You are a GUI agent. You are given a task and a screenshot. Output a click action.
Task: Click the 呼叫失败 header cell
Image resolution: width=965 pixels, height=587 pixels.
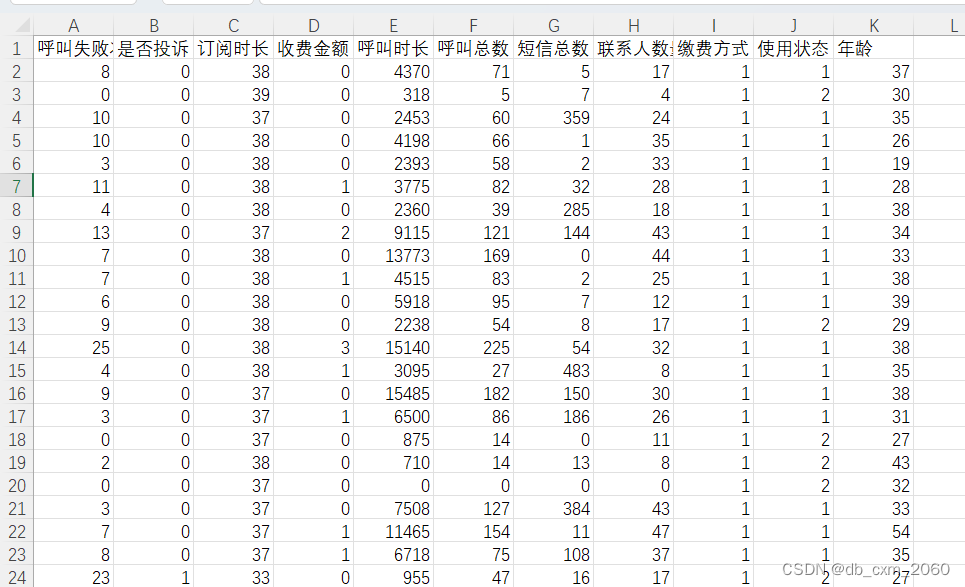click(73, 48)
